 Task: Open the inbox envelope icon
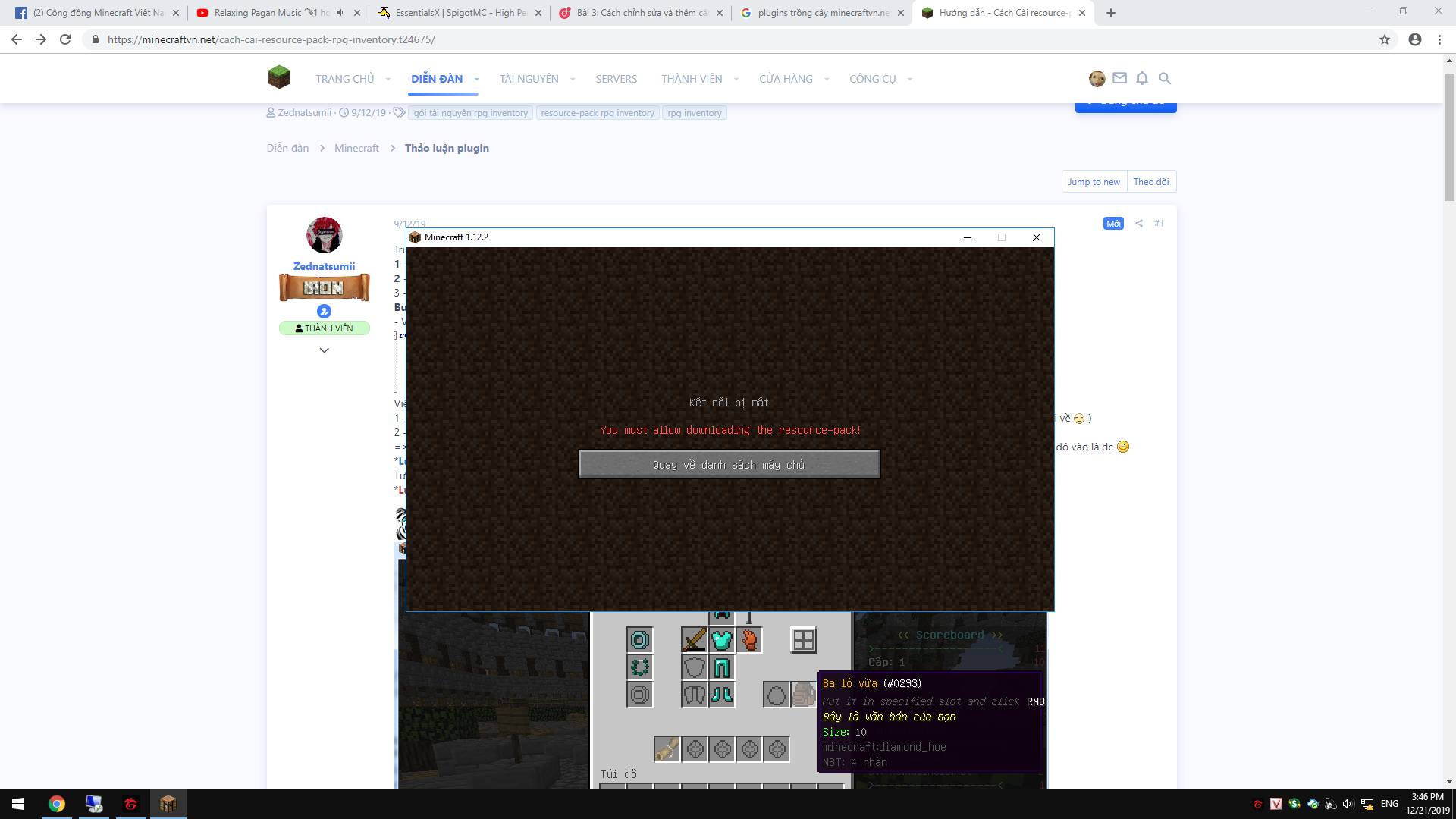coord(1119,78)
